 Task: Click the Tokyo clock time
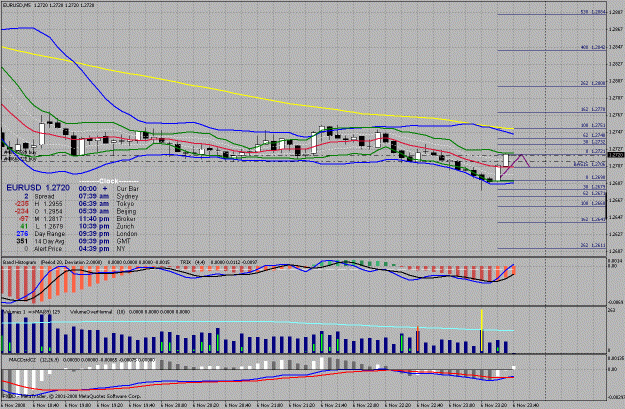(94, 204)
